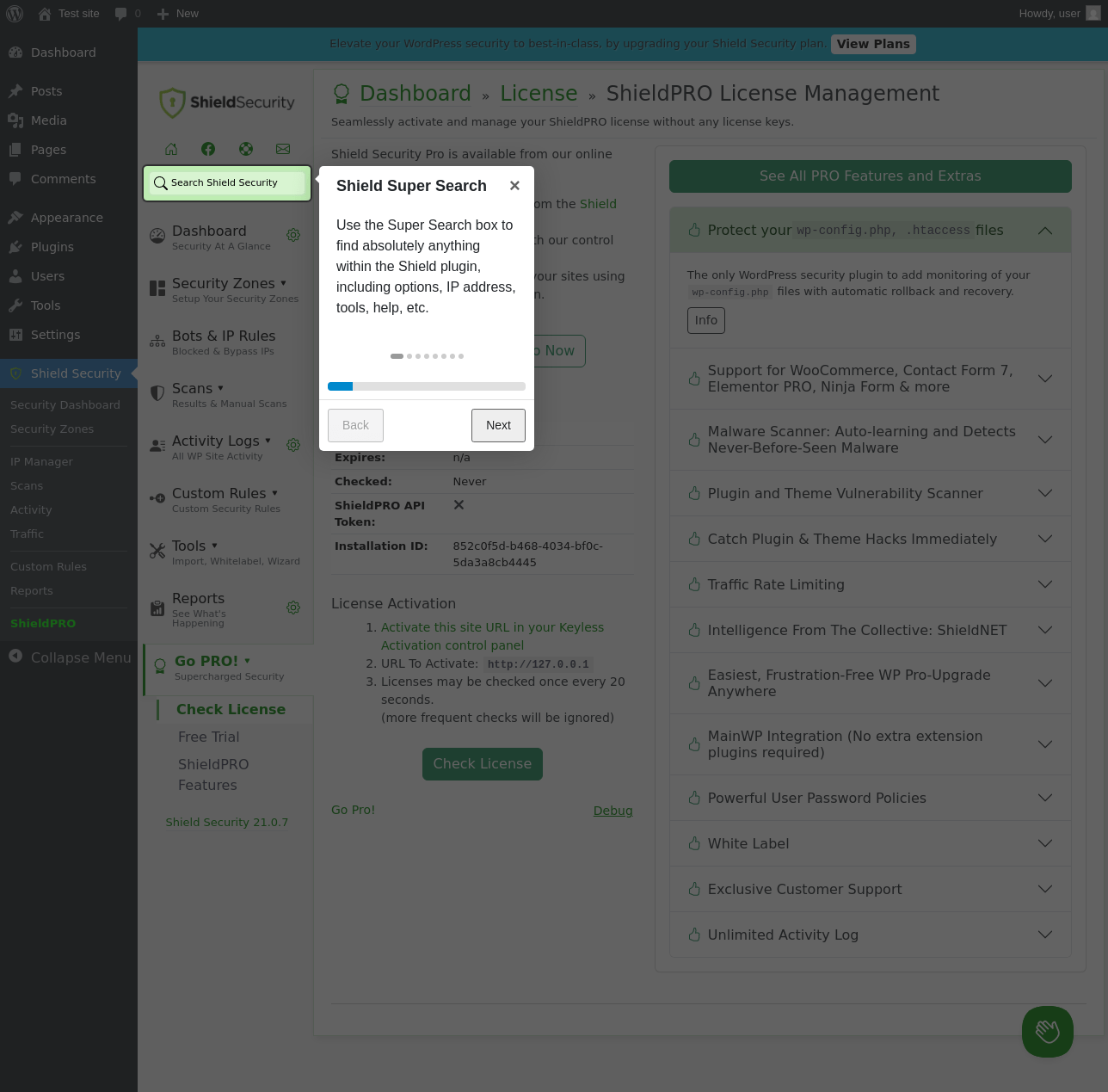Select ShieldPRO Features under Go PRO!
The width and height of the screenshot is (1108, 1092).
point(213,774)
